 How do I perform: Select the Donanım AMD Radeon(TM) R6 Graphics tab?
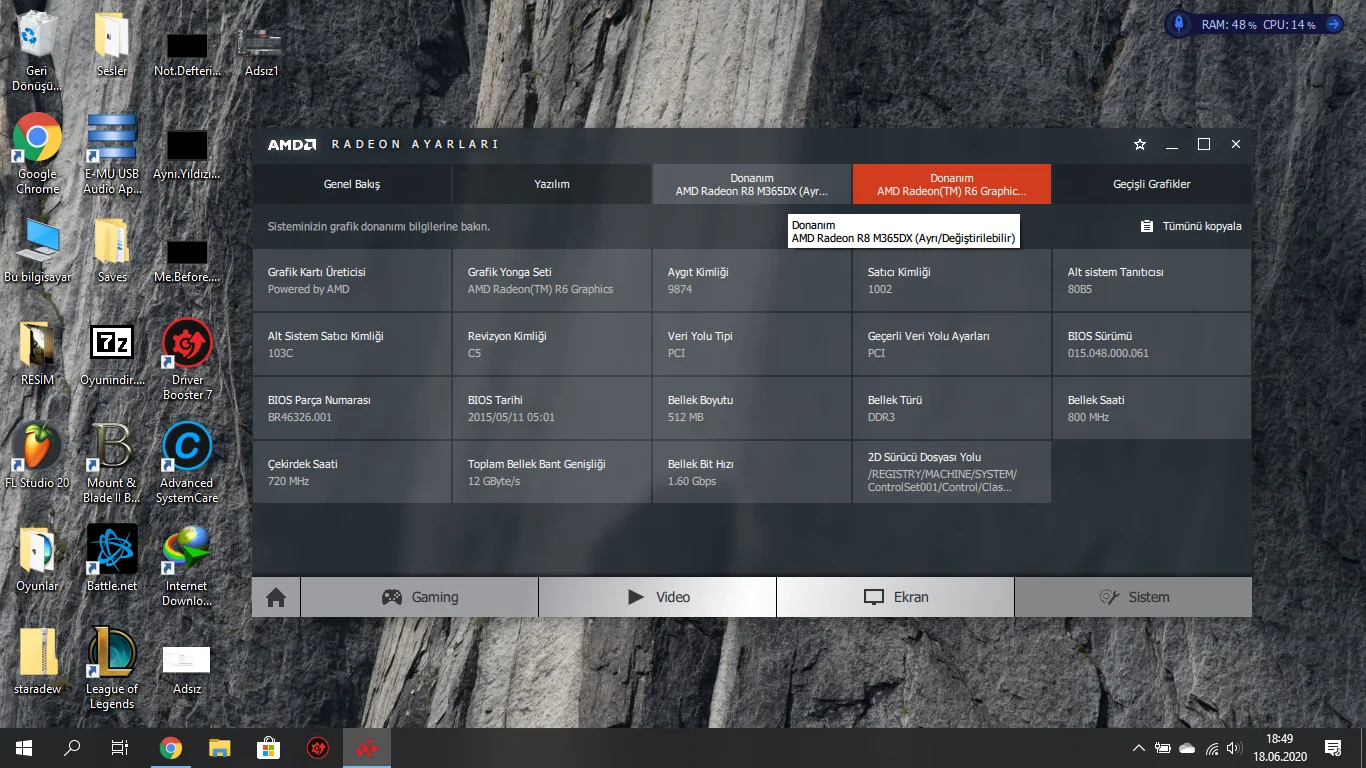coord(952,184)
